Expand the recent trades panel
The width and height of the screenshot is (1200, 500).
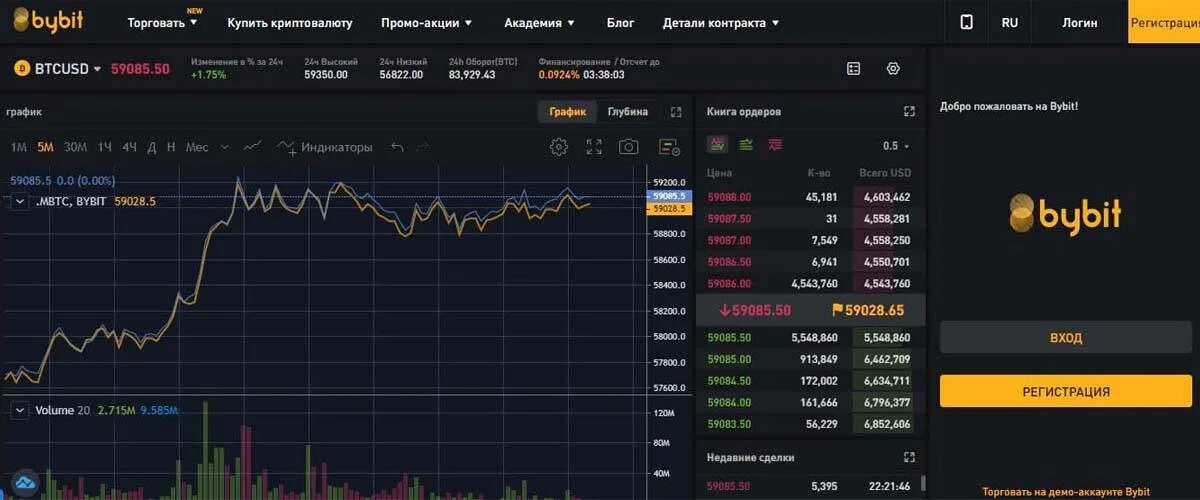pyautogui.click(x=909, y=457)
